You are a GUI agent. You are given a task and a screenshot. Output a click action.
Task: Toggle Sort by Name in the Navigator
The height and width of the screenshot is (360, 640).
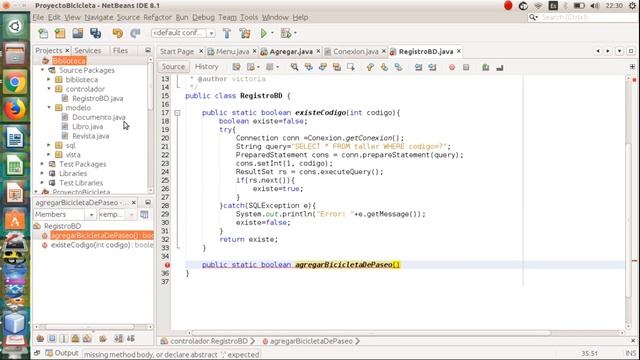[118, 338]
